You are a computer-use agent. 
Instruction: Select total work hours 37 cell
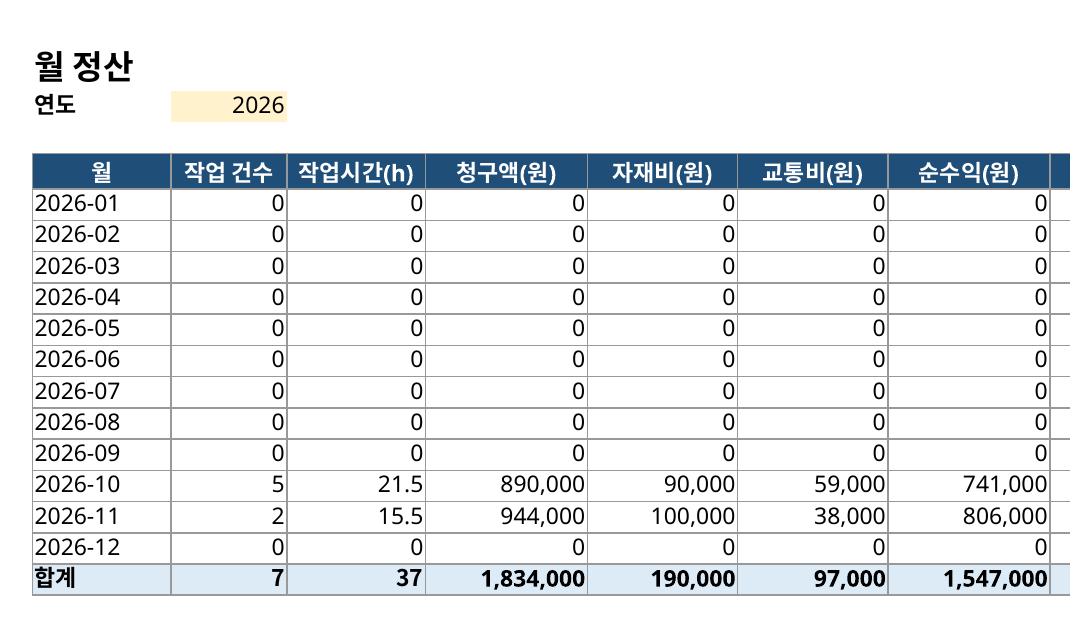pos(356,579)
